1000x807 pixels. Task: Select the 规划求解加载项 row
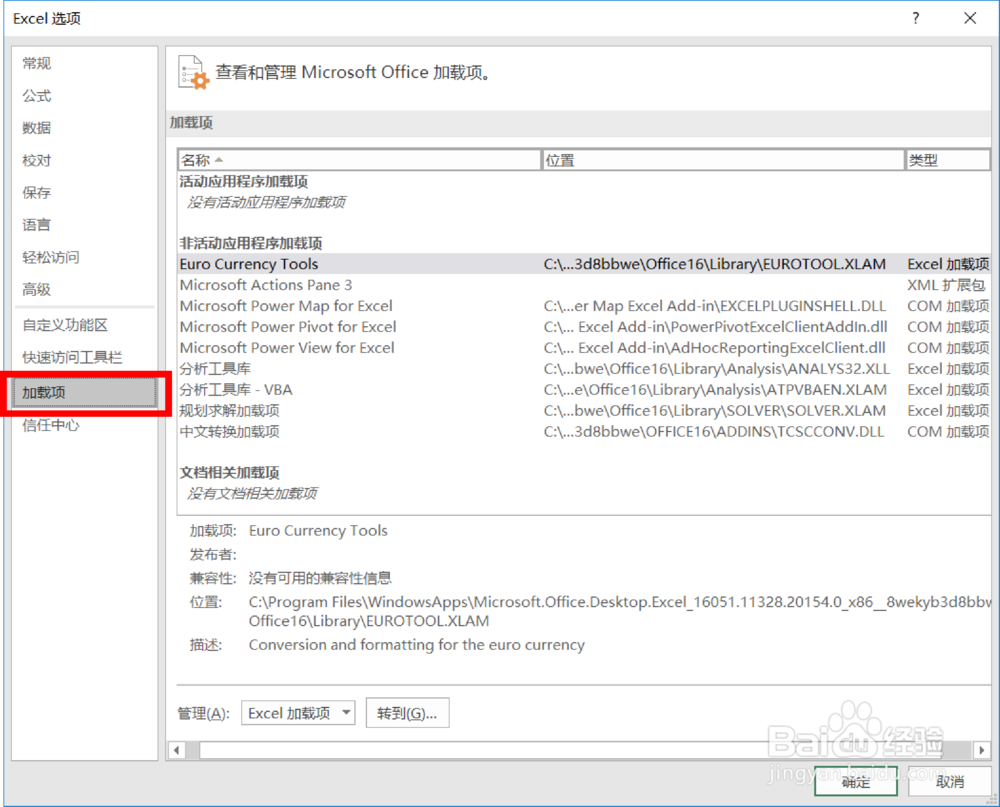(x=584, y=411)
